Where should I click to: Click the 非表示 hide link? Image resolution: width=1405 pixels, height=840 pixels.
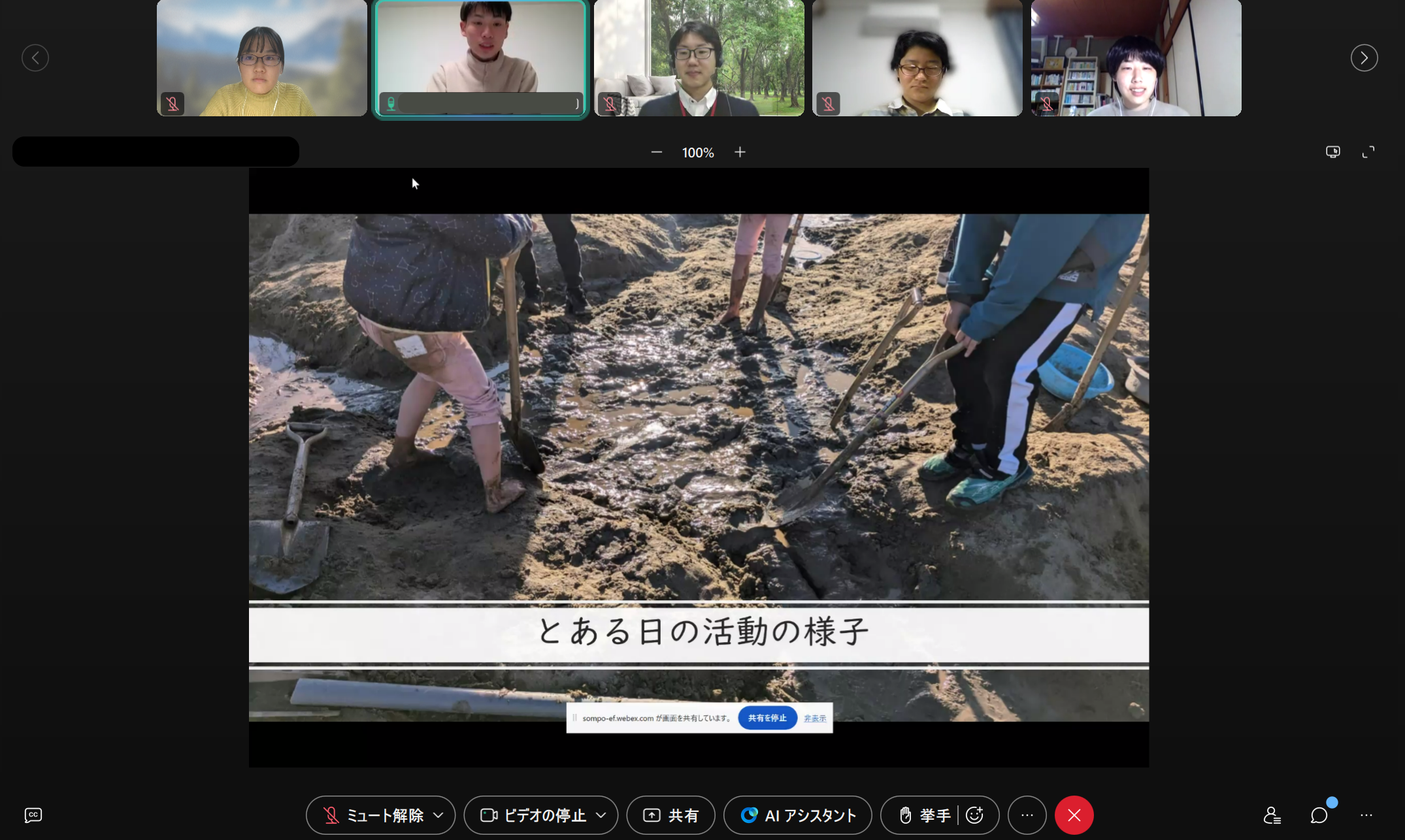point(814,718)
